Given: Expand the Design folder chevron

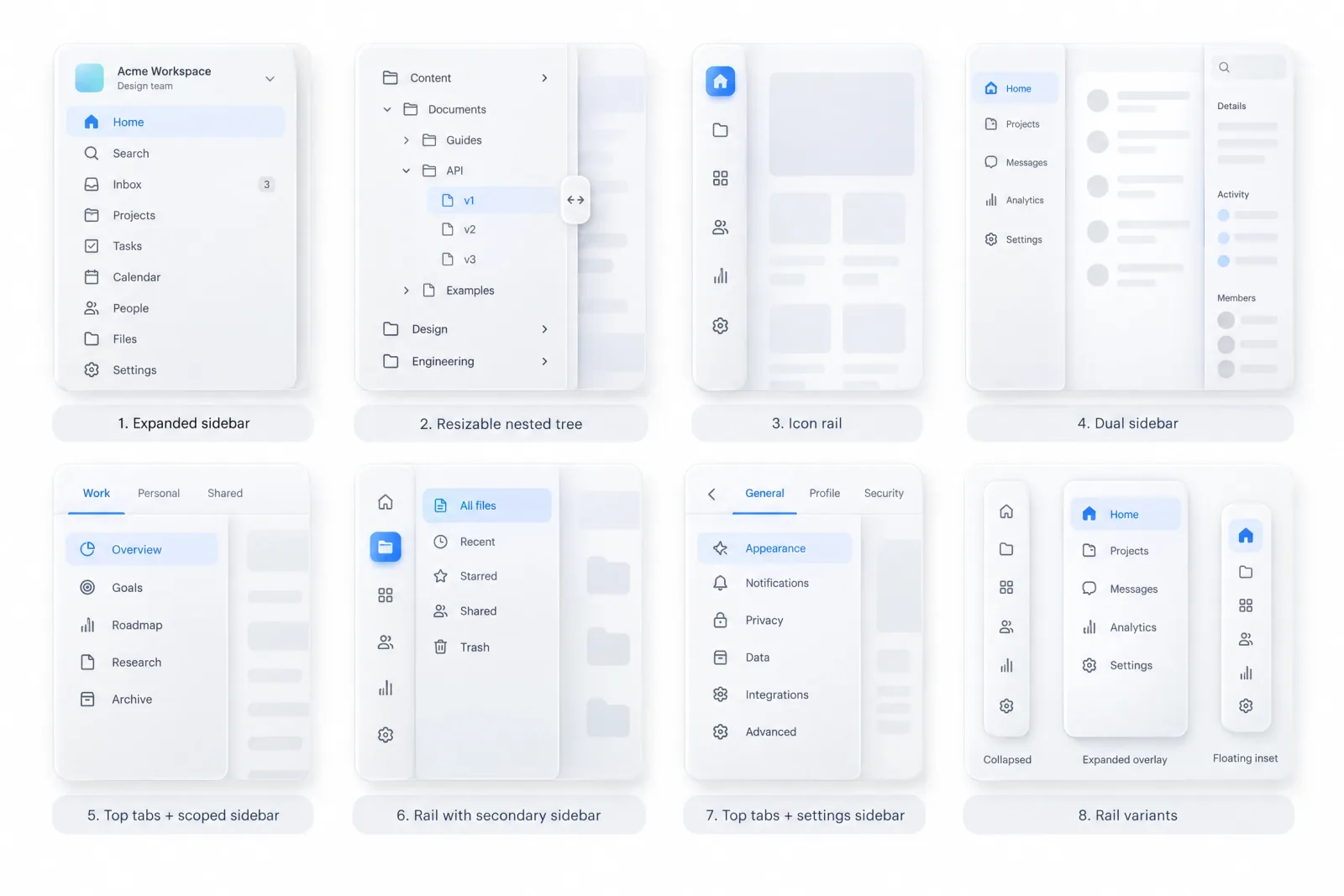Looking at the screenshot, I should (544, 329).
